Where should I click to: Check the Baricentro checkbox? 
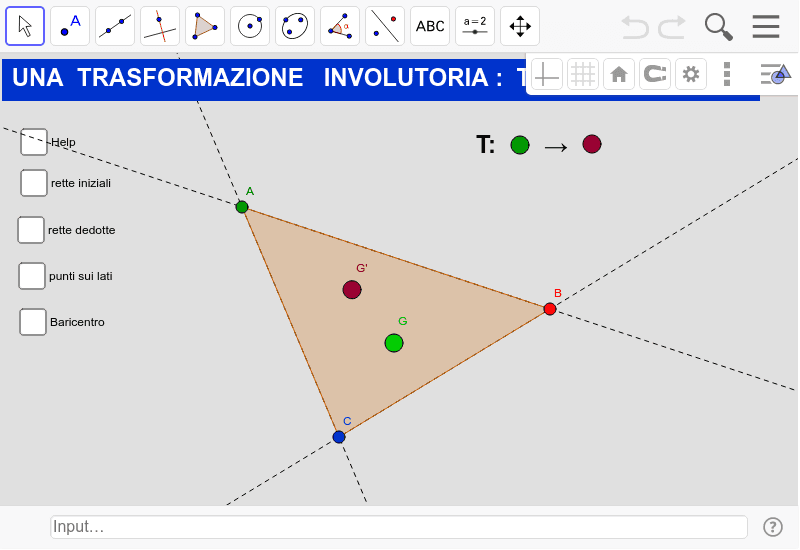pos(33,322)
